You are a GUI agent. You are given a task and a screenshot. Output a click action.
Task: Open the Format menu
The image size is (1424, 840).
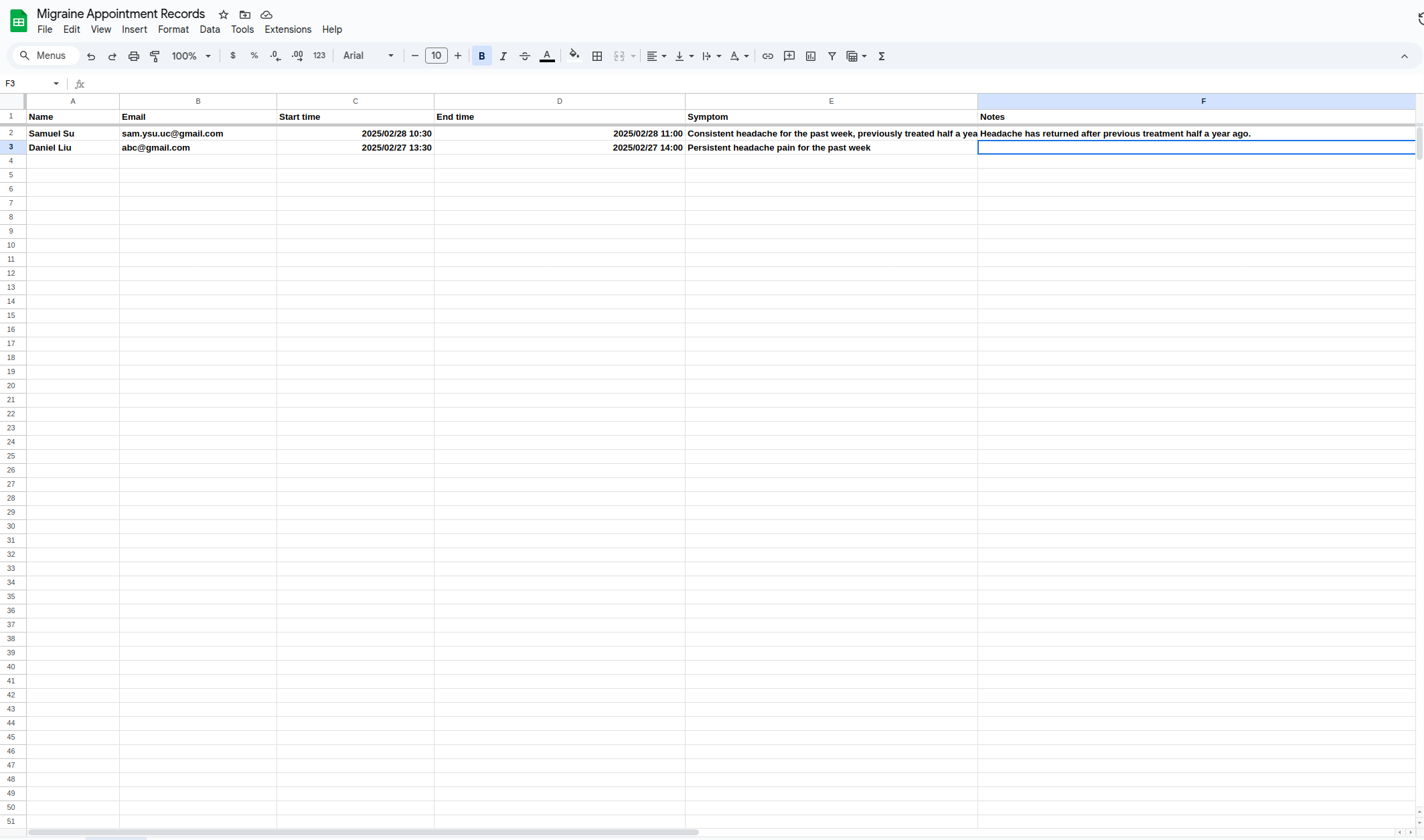[173, 29]
